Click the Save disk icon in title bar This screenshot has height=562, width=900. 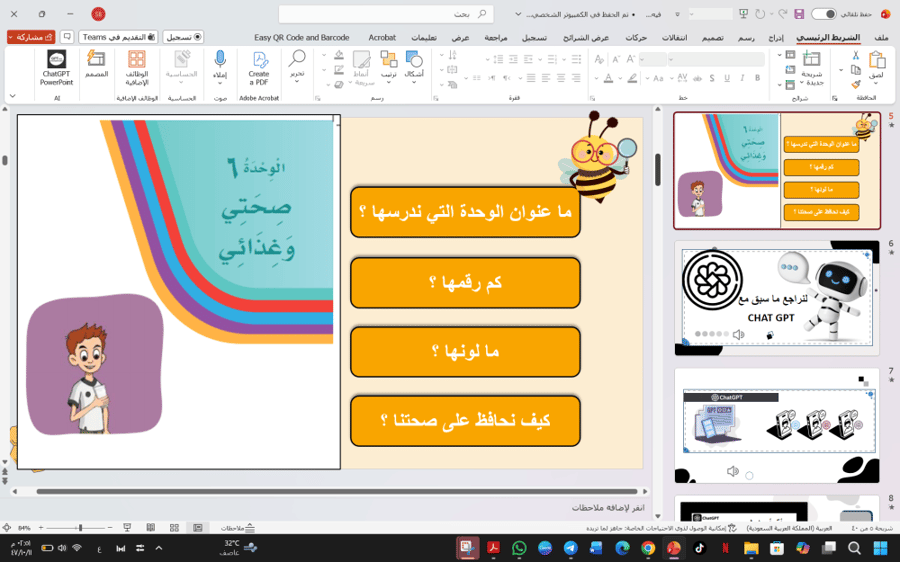[798, 14]
